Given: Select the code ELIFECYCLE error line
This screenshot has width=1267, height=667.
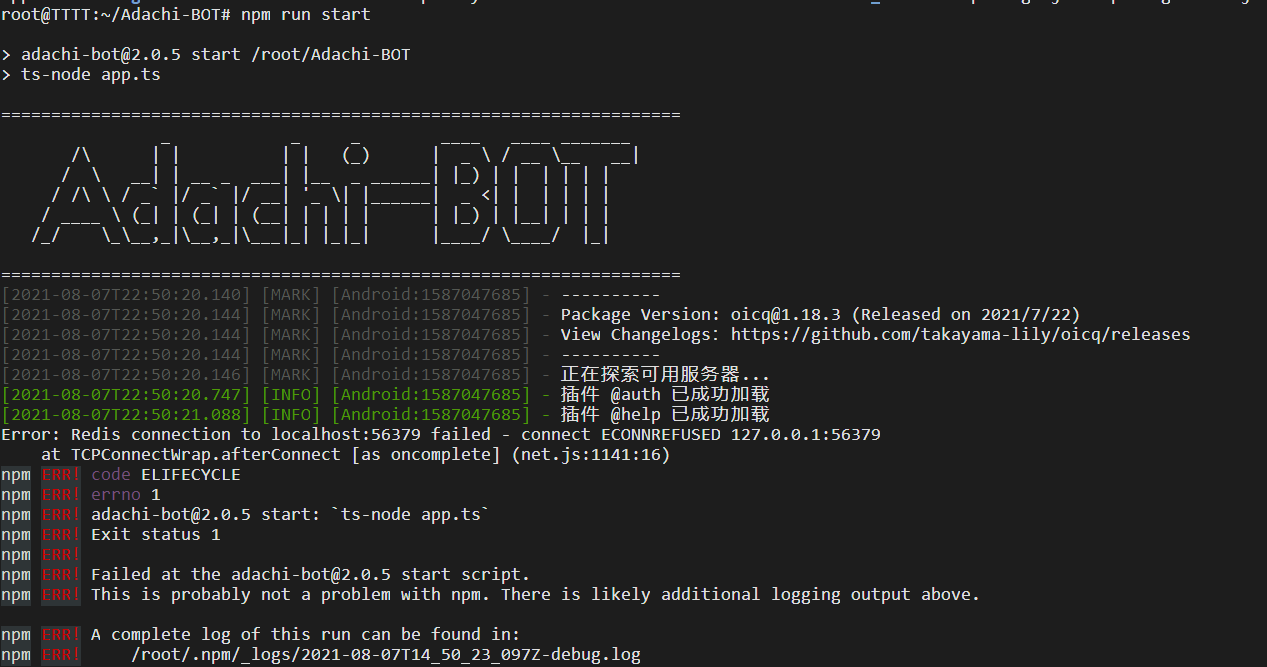Looking at the screenshot, I should coord(165,474).
